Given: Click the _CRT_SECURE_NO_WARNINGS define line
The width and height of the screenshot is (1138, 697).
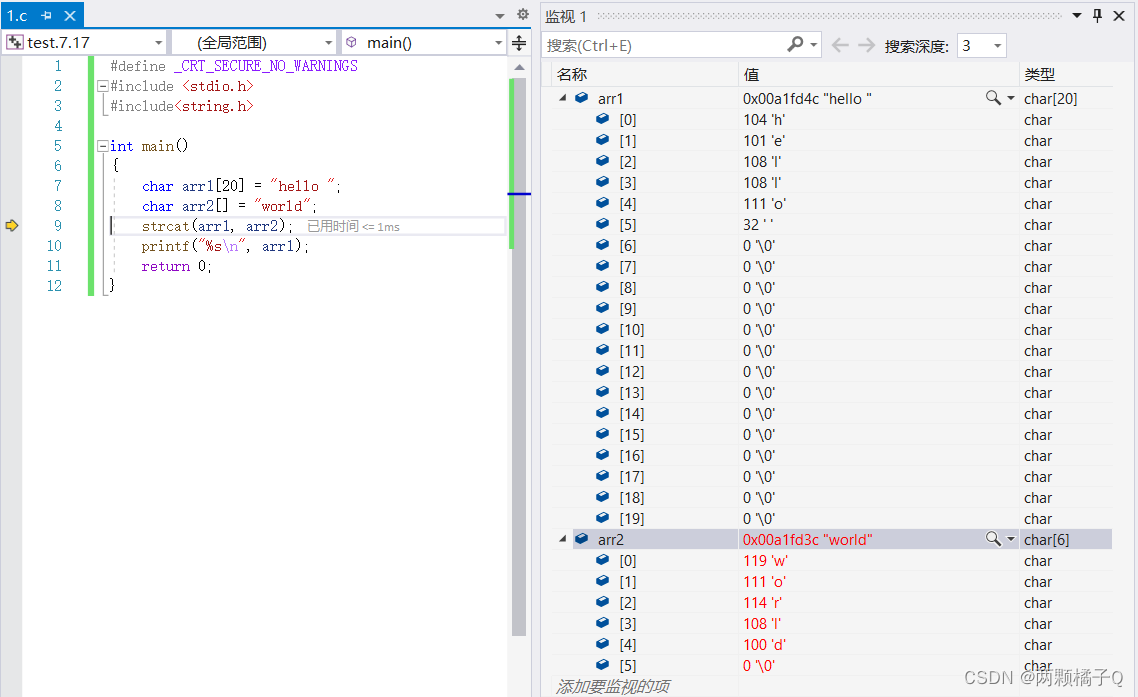Looking at the screenshot, I should point(234,66).
